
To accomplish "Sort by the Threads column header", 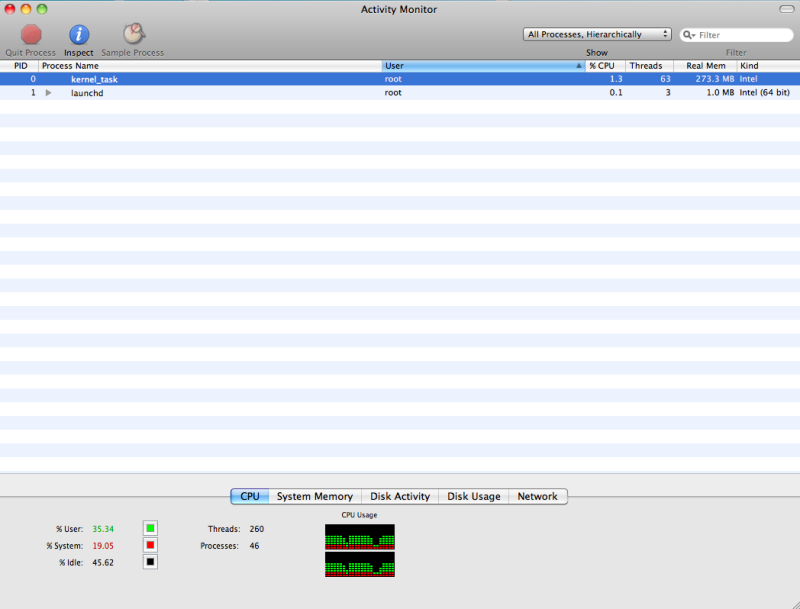I will tap(649, 66).
